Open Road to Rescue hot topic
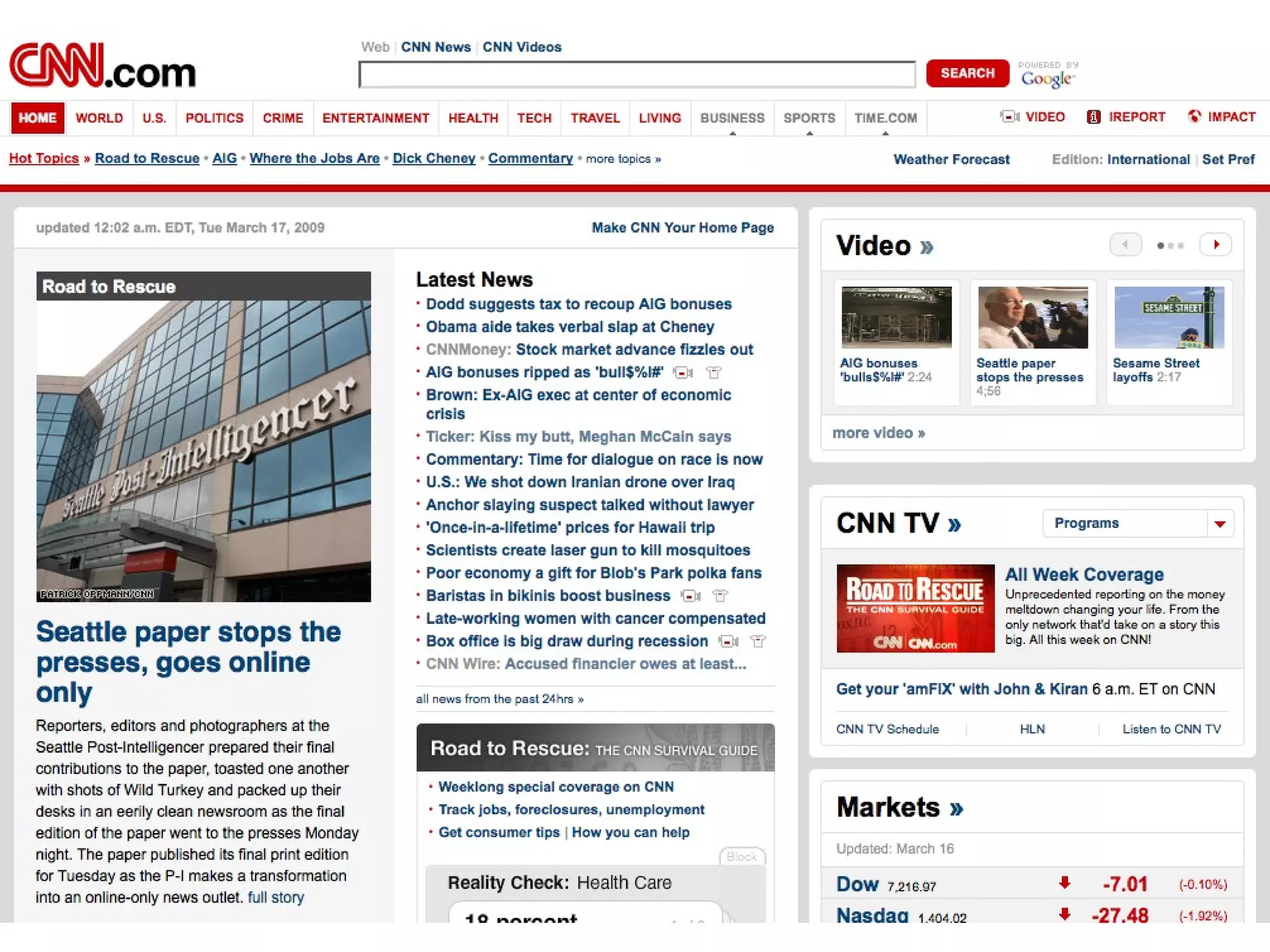The width and height of the screenshot is (1270, 952). point(147,159)
